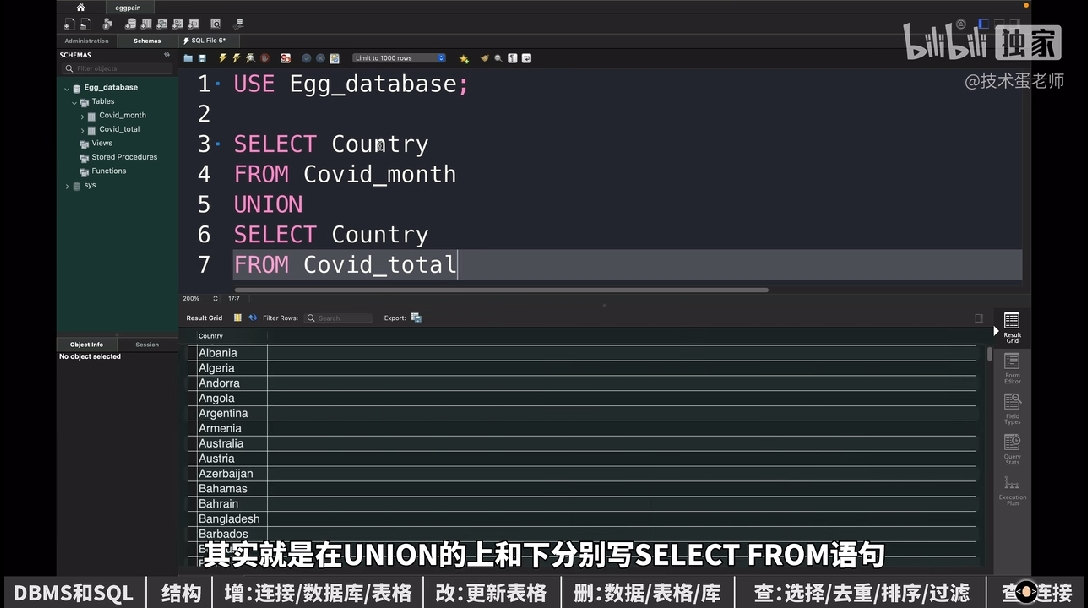1088x608 pixels.
Task: Click the Filter Rows search field
Action: (x=339, y=318)
